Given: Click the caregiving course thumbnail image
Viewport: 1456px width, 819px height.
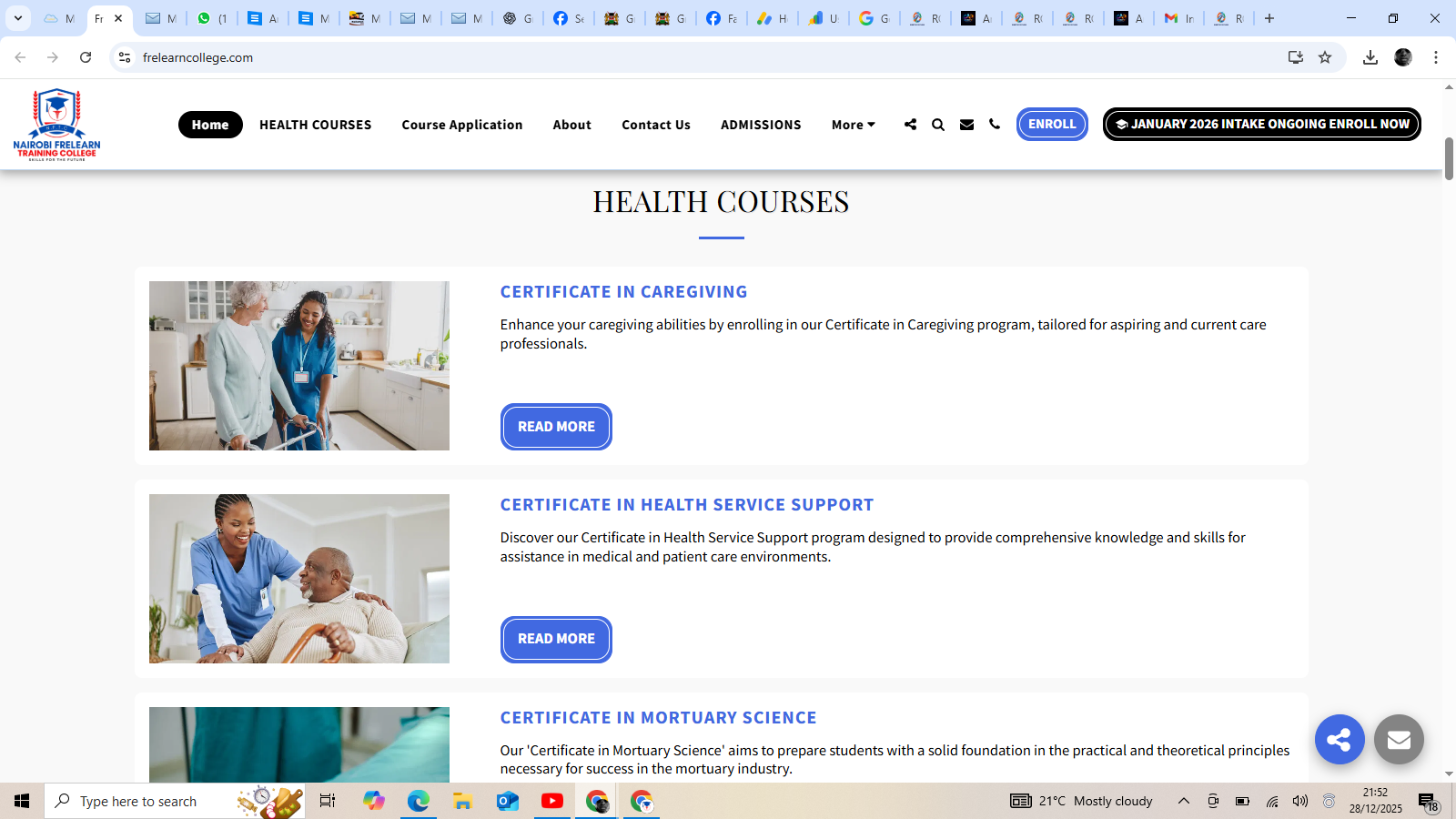Looking at the screenshot, I should coord(299,366).
